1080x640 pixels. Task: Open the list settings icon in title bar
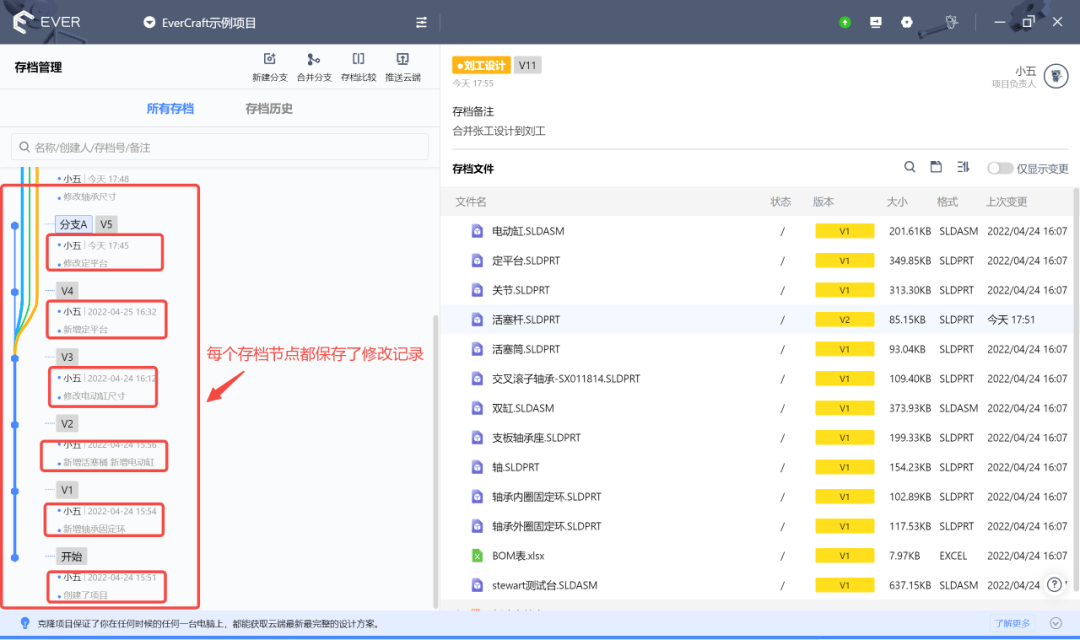point(422,23)
